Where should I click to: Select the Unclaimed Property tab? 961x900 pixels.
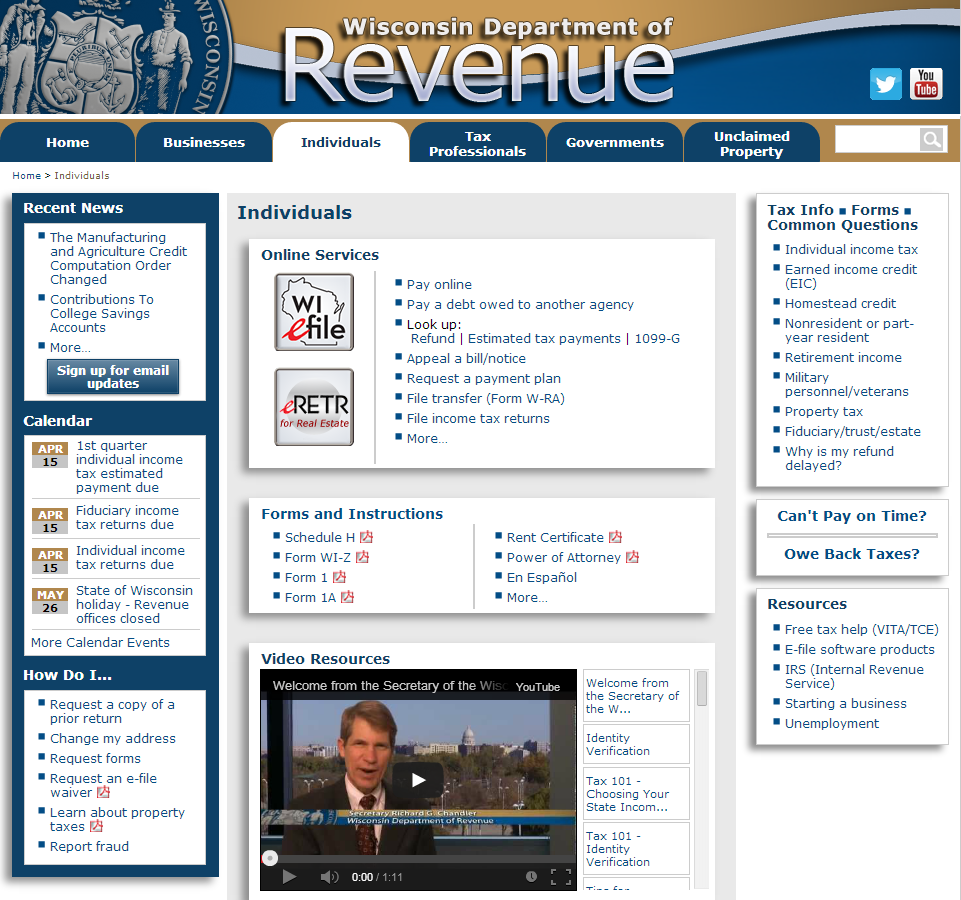pos(751,143)
